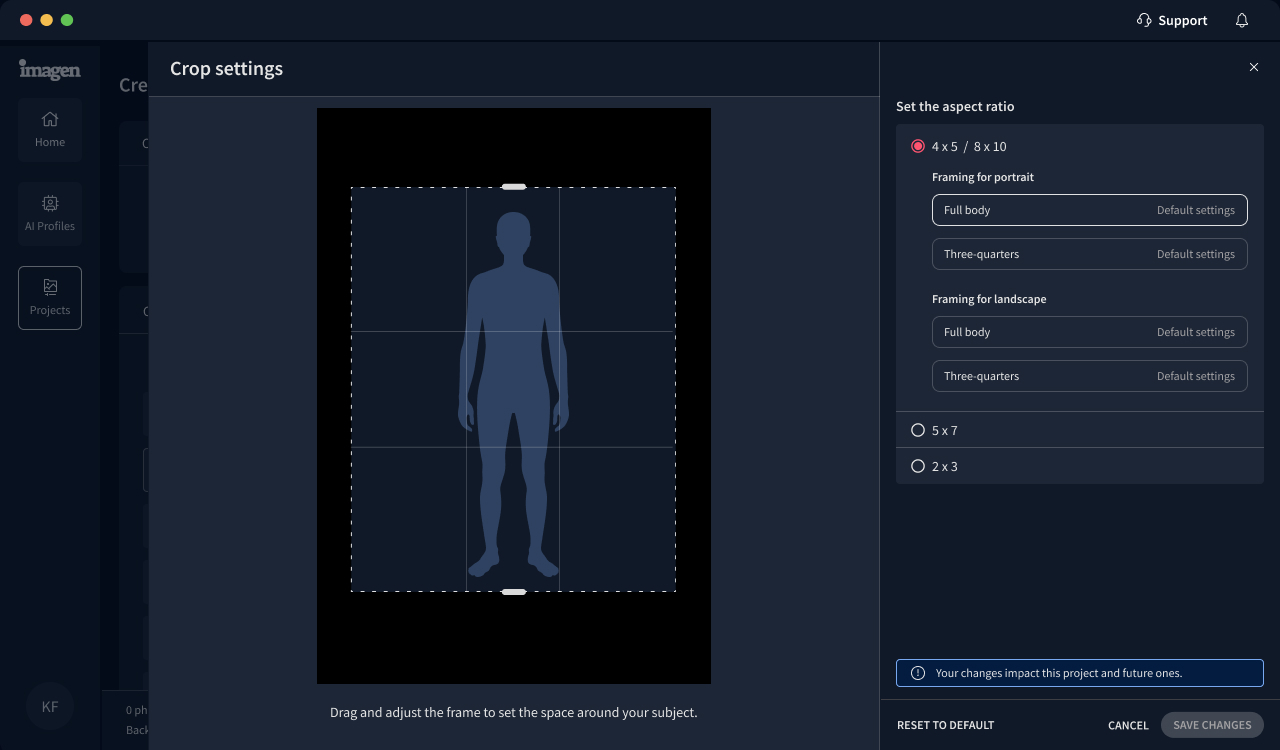Select the 2 x 3 aspect ratio

(918, 466)
